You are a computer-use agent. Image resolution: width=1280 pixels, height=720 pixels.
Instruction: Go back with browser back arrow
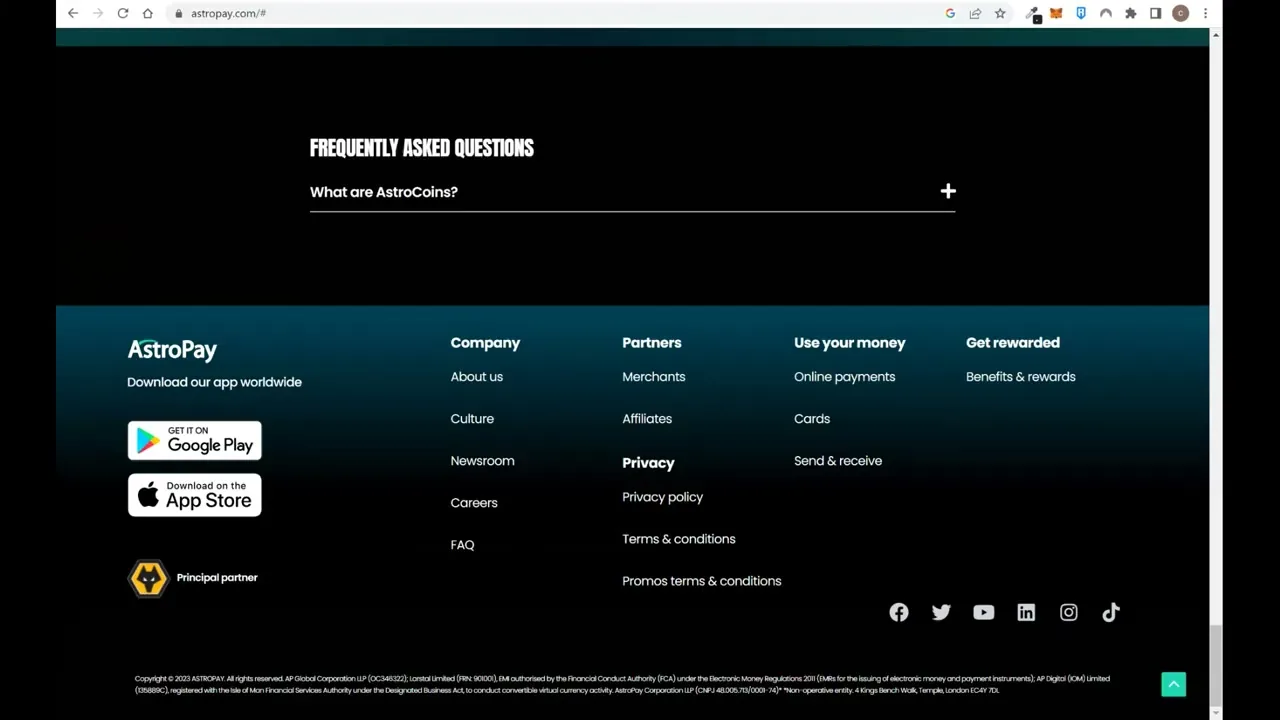coord(73,13)
